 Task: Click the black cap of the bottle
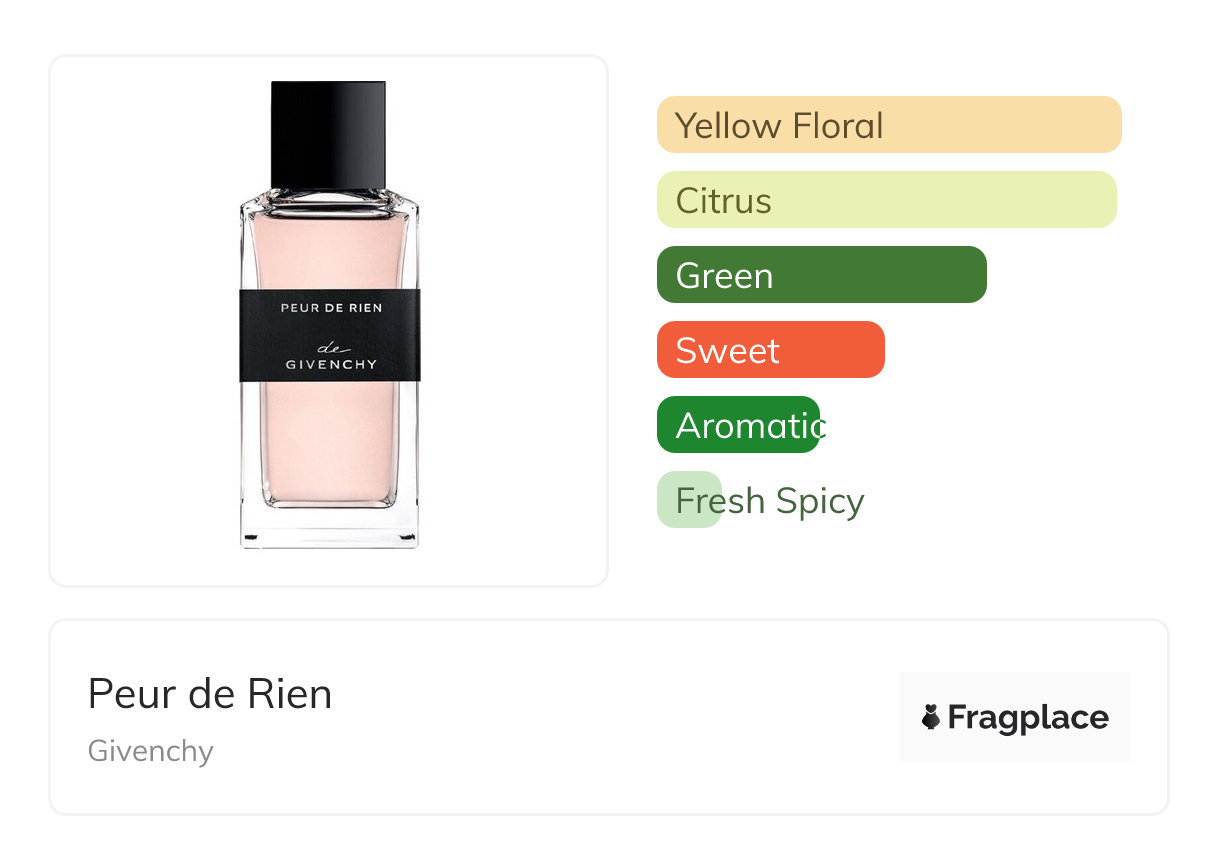[328, 134]
